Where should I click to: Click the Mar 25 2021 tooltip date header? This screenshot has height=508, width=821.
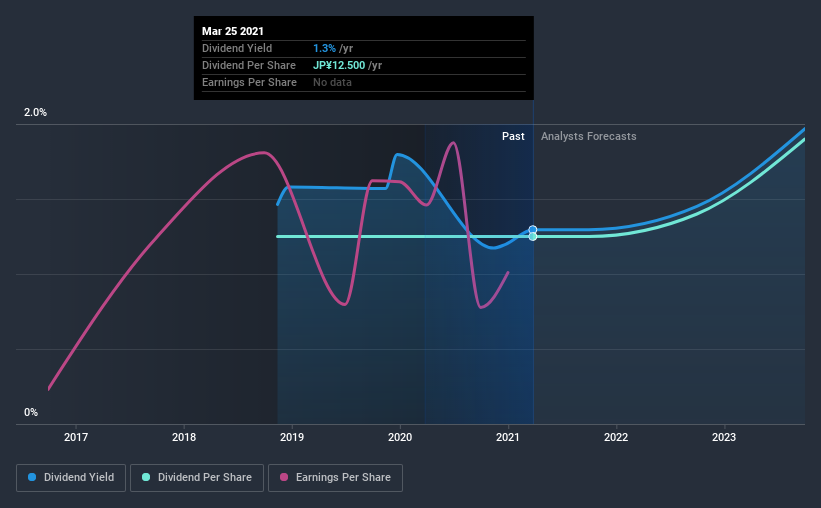(232, 31)
